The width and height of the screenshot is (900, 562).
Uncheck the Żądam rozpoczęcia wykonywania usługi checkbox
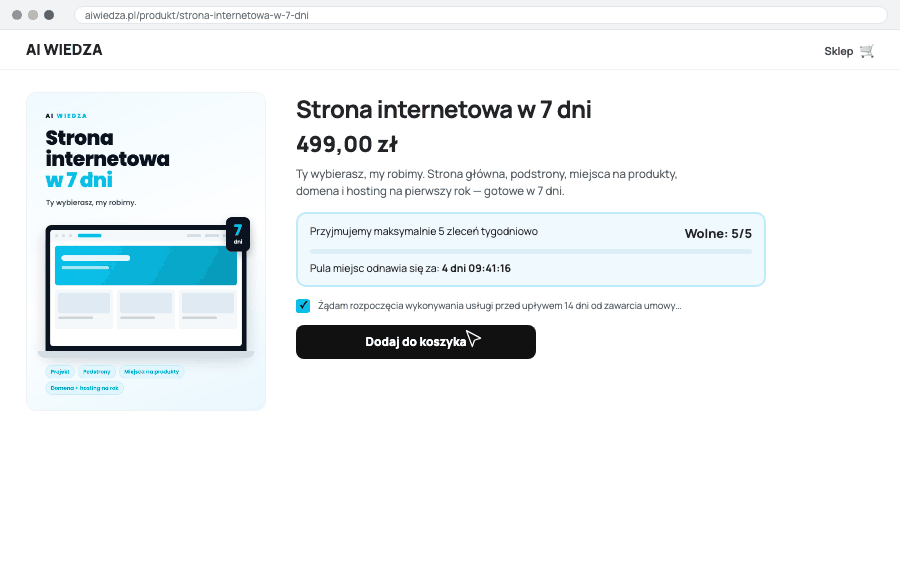[x=303, y=306]
